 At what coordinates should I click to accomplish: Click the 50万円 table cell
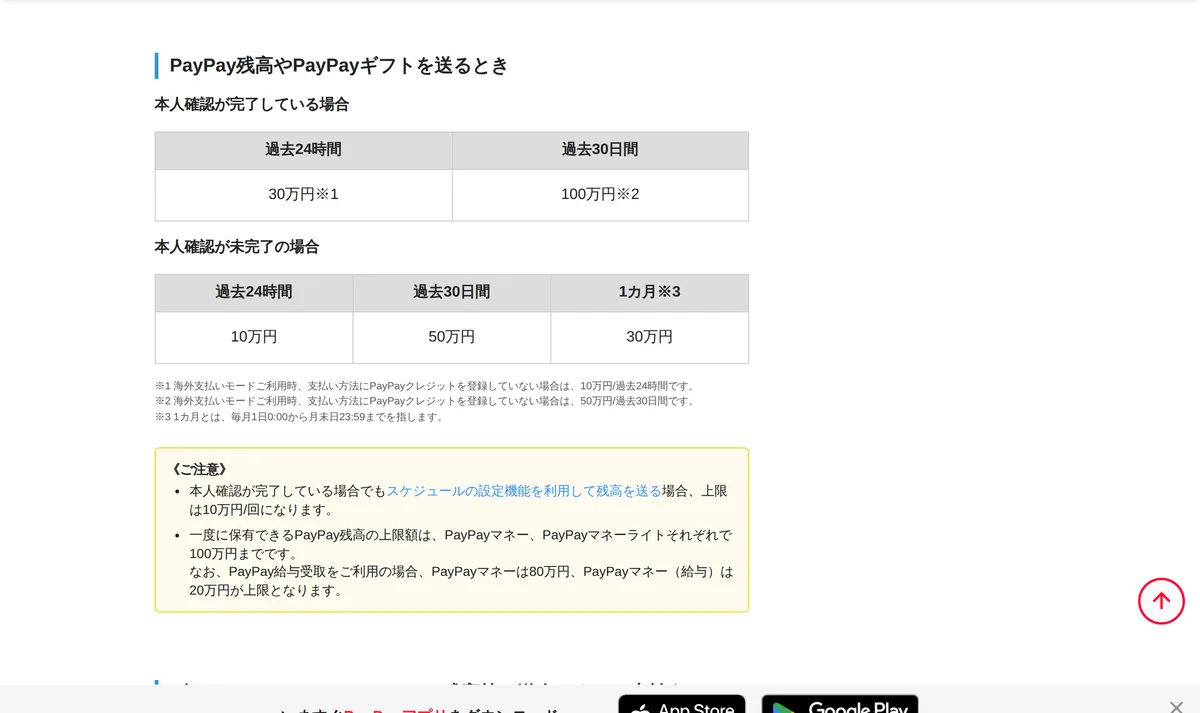(452, 338)
